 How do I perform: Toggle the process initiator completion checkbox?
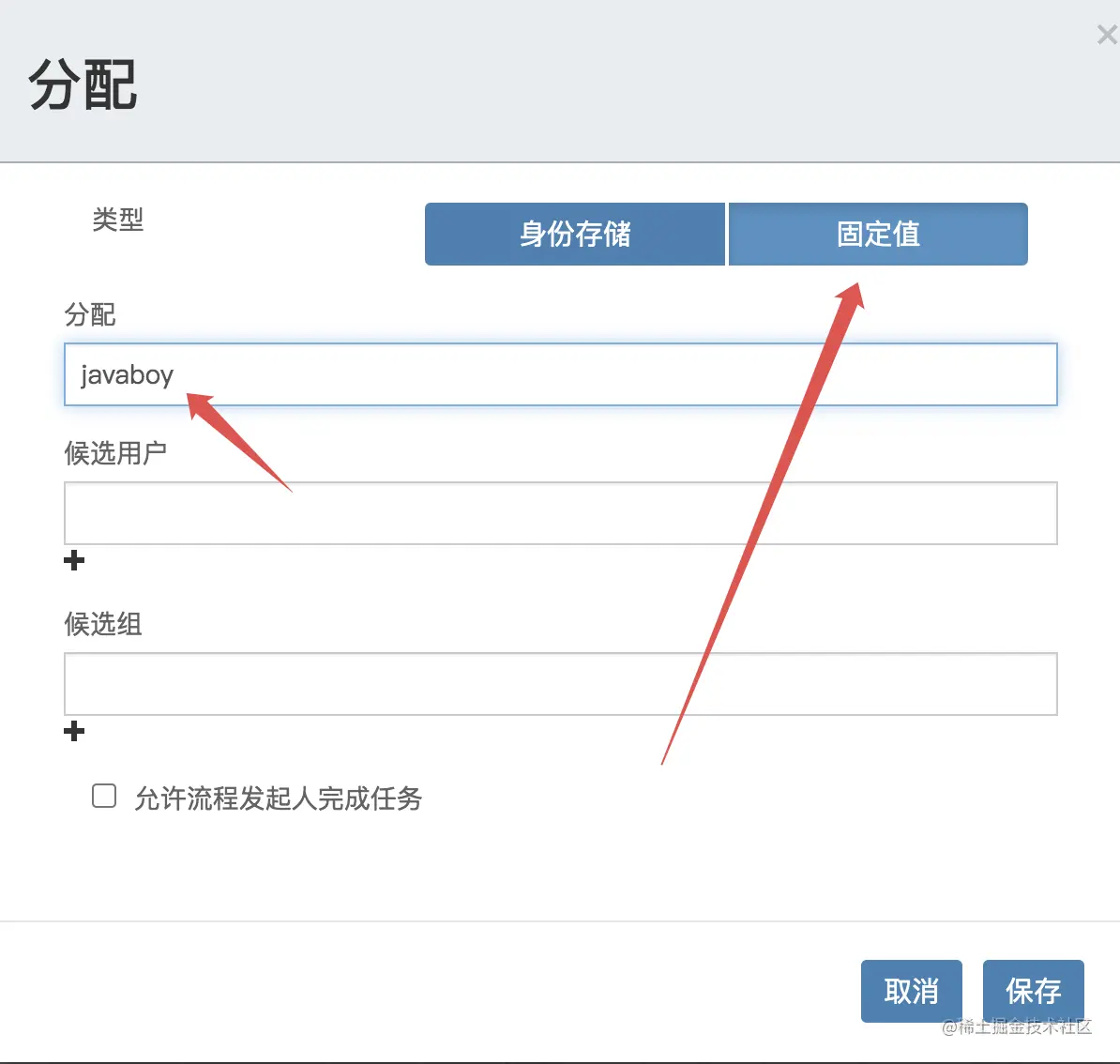pyautogui.click(x=103, y=796)
